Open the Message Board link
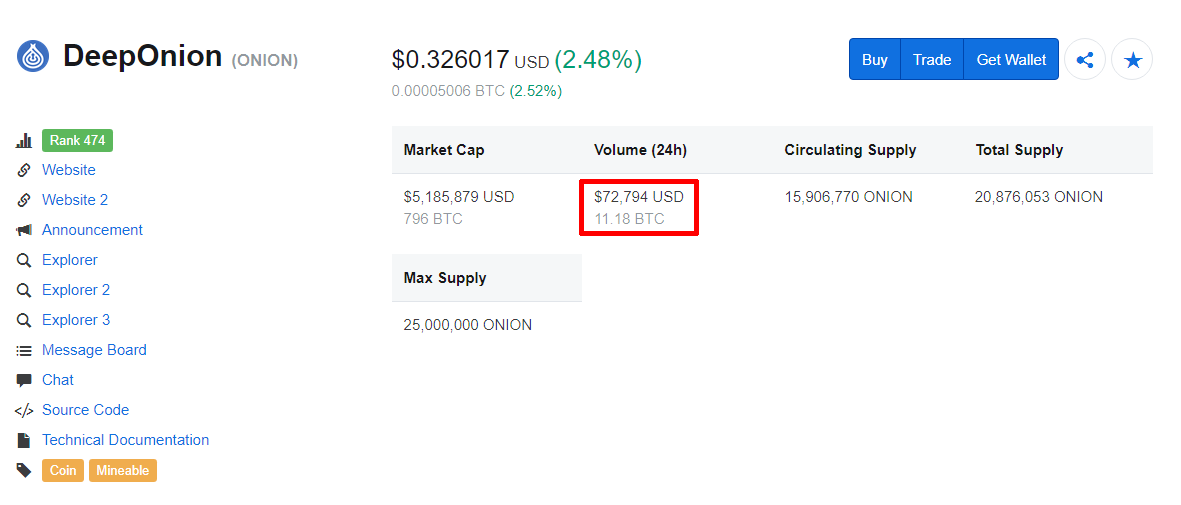Viewport: 1181px width, 505px height. 94,350
